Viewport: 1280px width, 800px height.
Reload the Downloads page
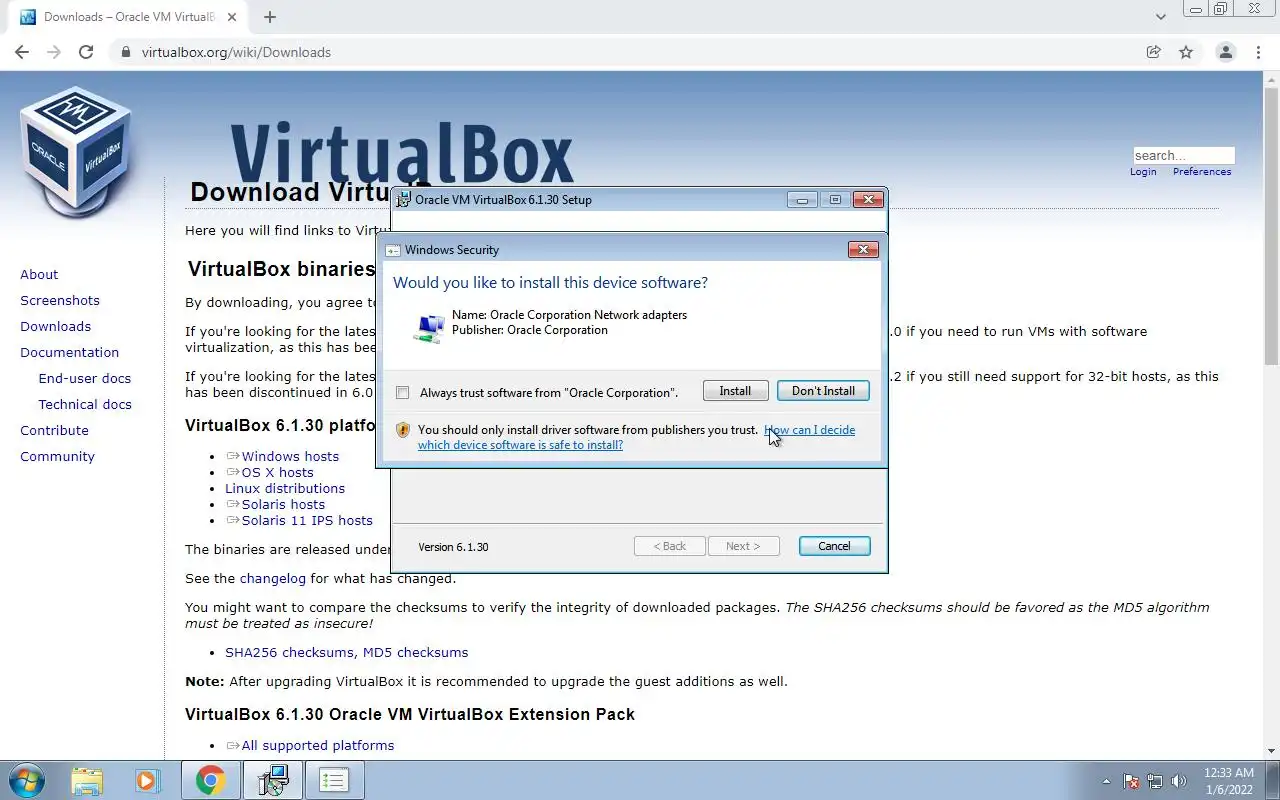click(x=86, y=52)
